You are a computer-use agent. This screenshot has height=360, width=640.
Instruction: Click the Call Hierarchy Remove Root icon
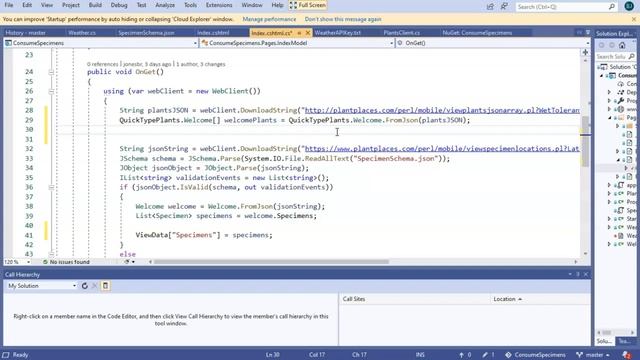coord(94,286)
